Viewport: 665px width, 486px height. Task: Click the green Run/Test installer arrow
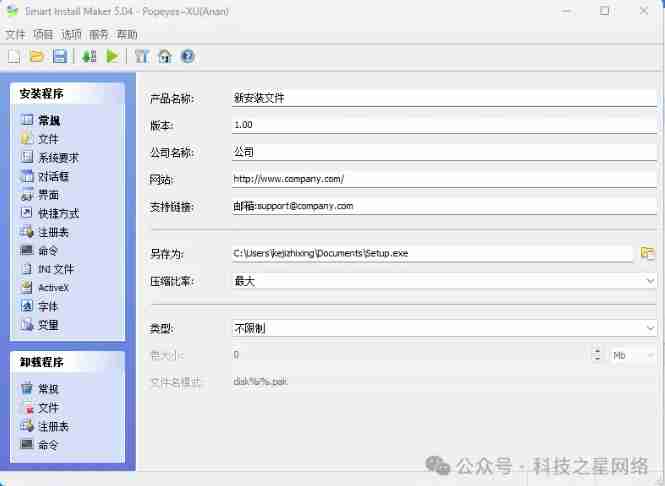tap(113, 56)
